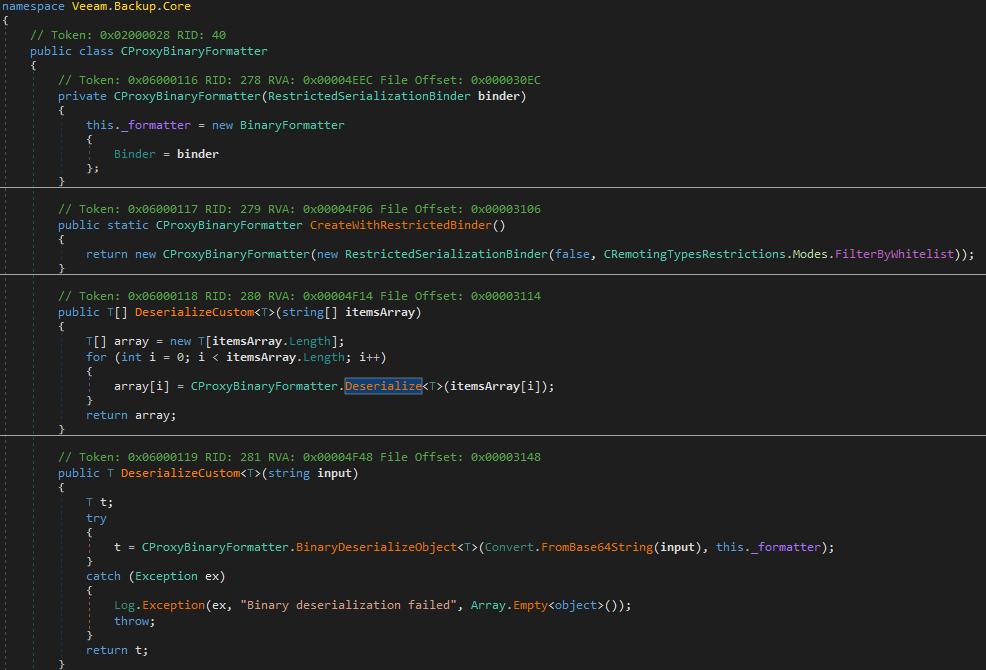Click BinaryFormatter in the new expression

coord(292,125)
